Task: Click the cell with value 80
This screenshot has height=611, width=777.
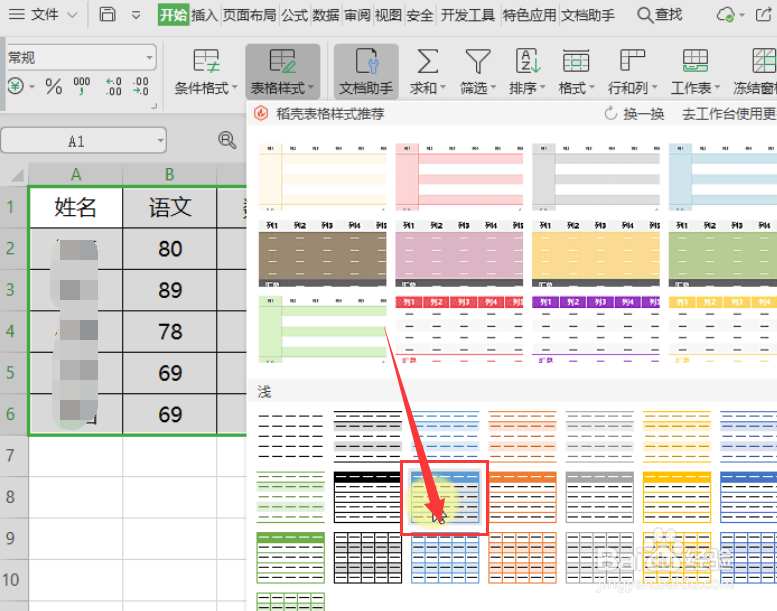Action: coord(169,249)
